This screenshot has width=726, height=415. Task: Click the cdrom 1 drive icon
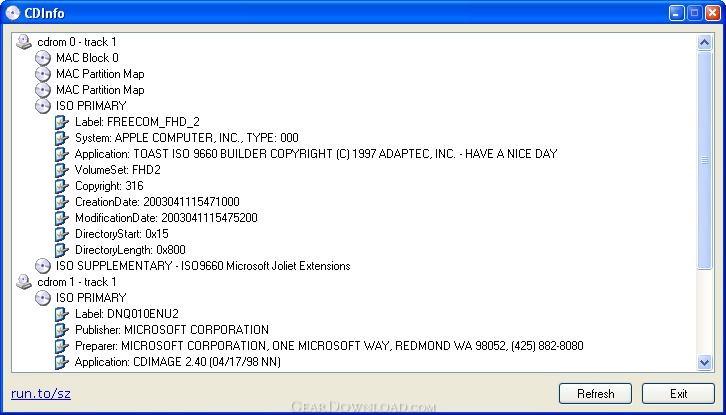point(24,282)
